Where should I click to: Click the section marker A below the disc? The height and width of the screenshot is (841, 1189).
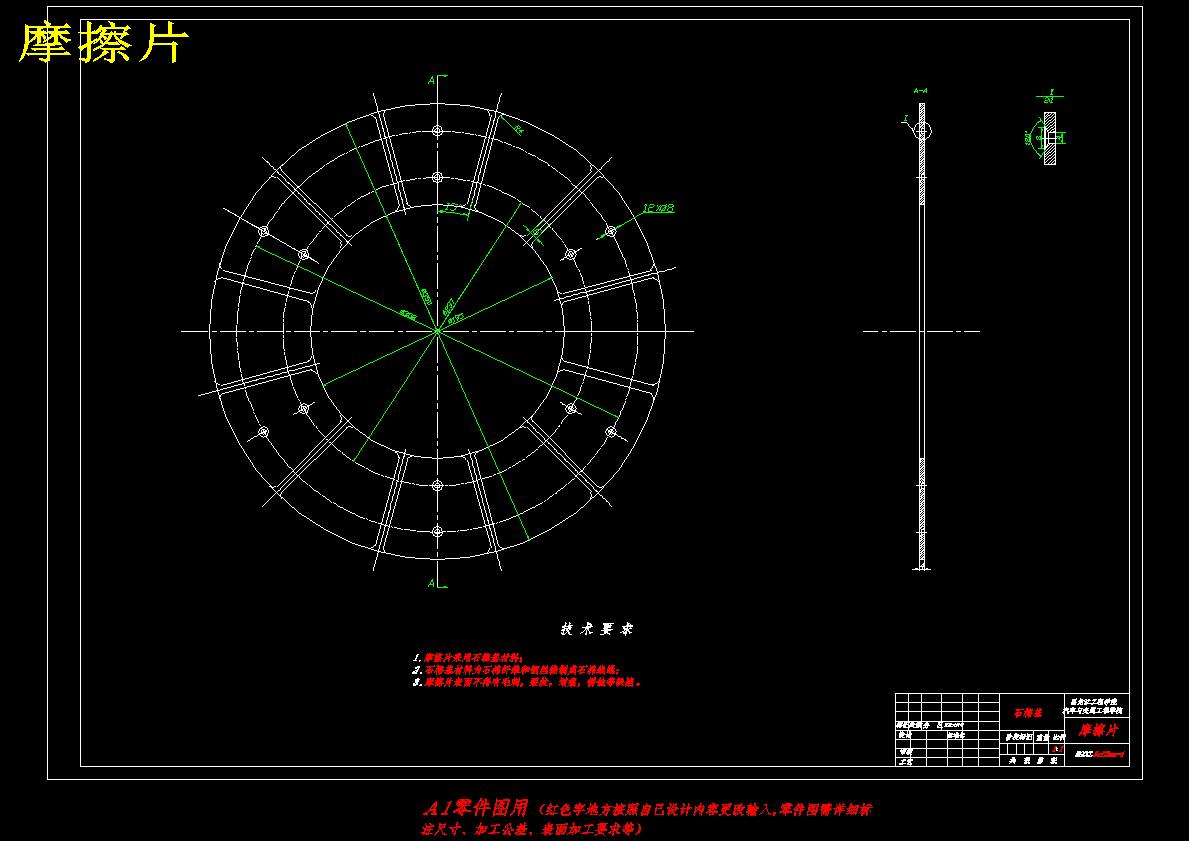click(431, 582)
